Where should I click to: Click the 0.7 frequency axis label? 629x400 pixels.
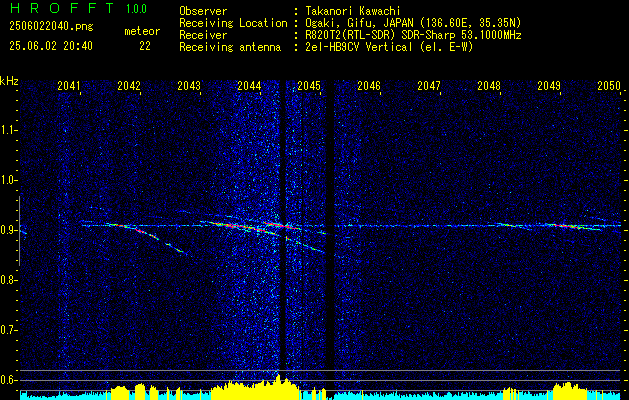(8, 330)
